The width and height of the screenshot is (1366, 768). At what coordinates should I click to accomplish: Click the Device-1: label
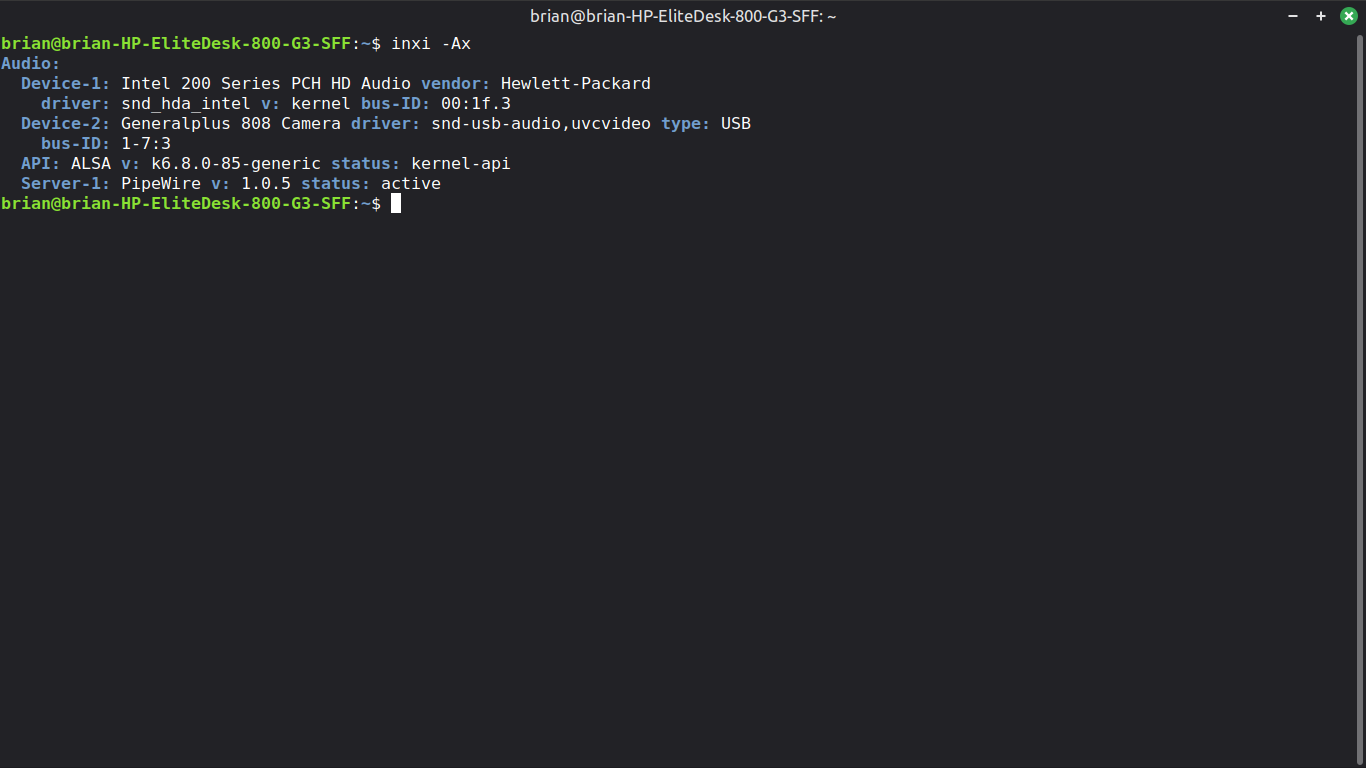coord(66,84)
